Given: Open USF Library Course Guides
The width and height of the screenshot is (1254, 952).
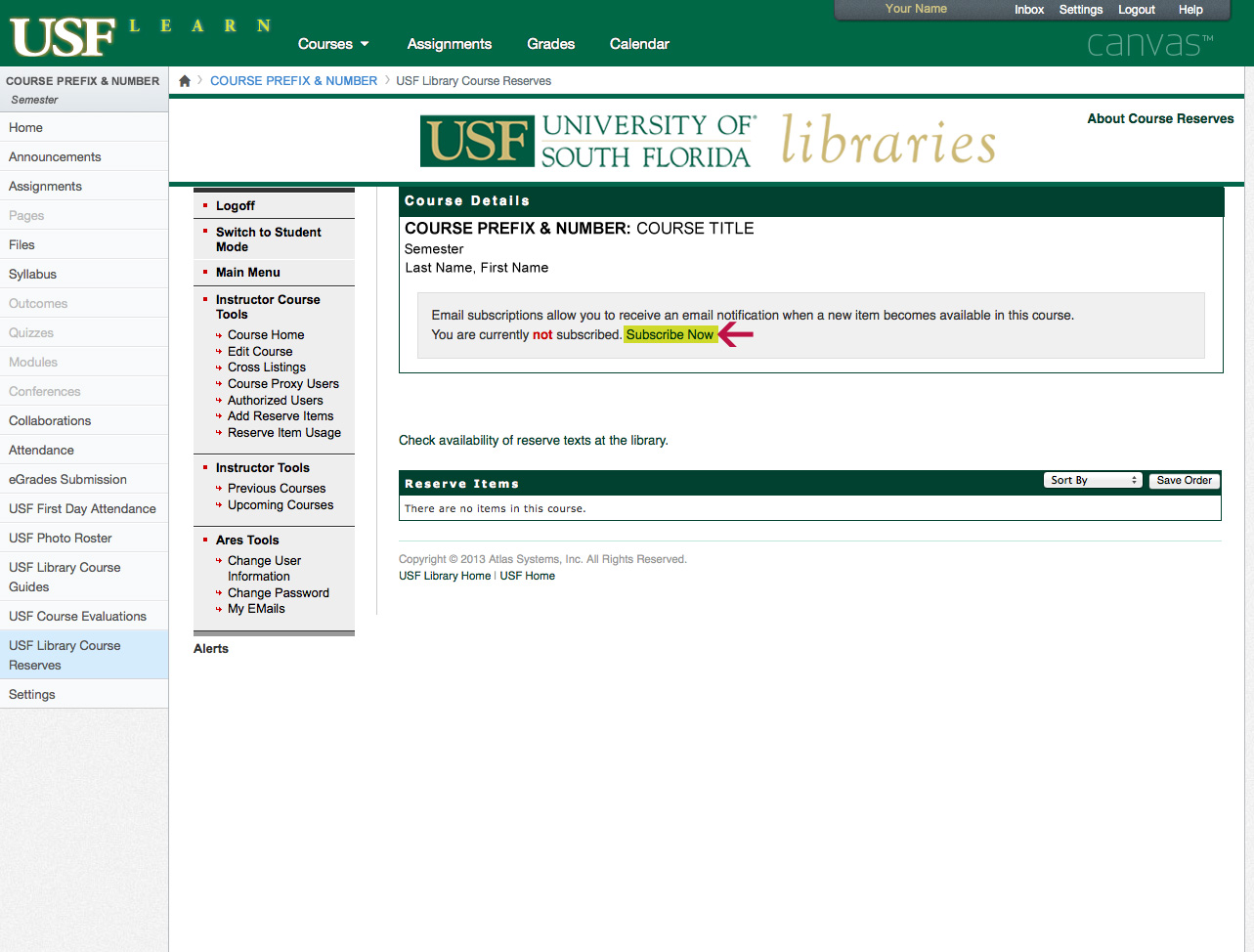Looking at the screenshot, I should click(84, 577).
